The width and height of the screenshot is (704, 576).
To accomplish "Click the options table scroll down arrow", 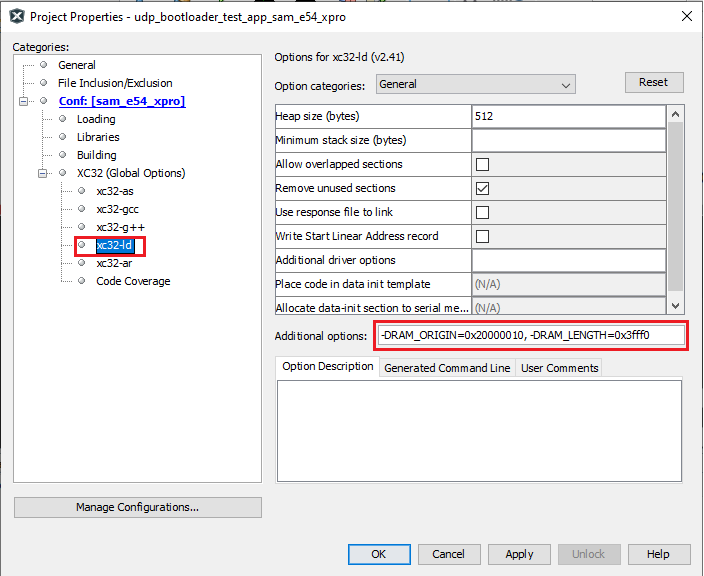I will (675, 306).
